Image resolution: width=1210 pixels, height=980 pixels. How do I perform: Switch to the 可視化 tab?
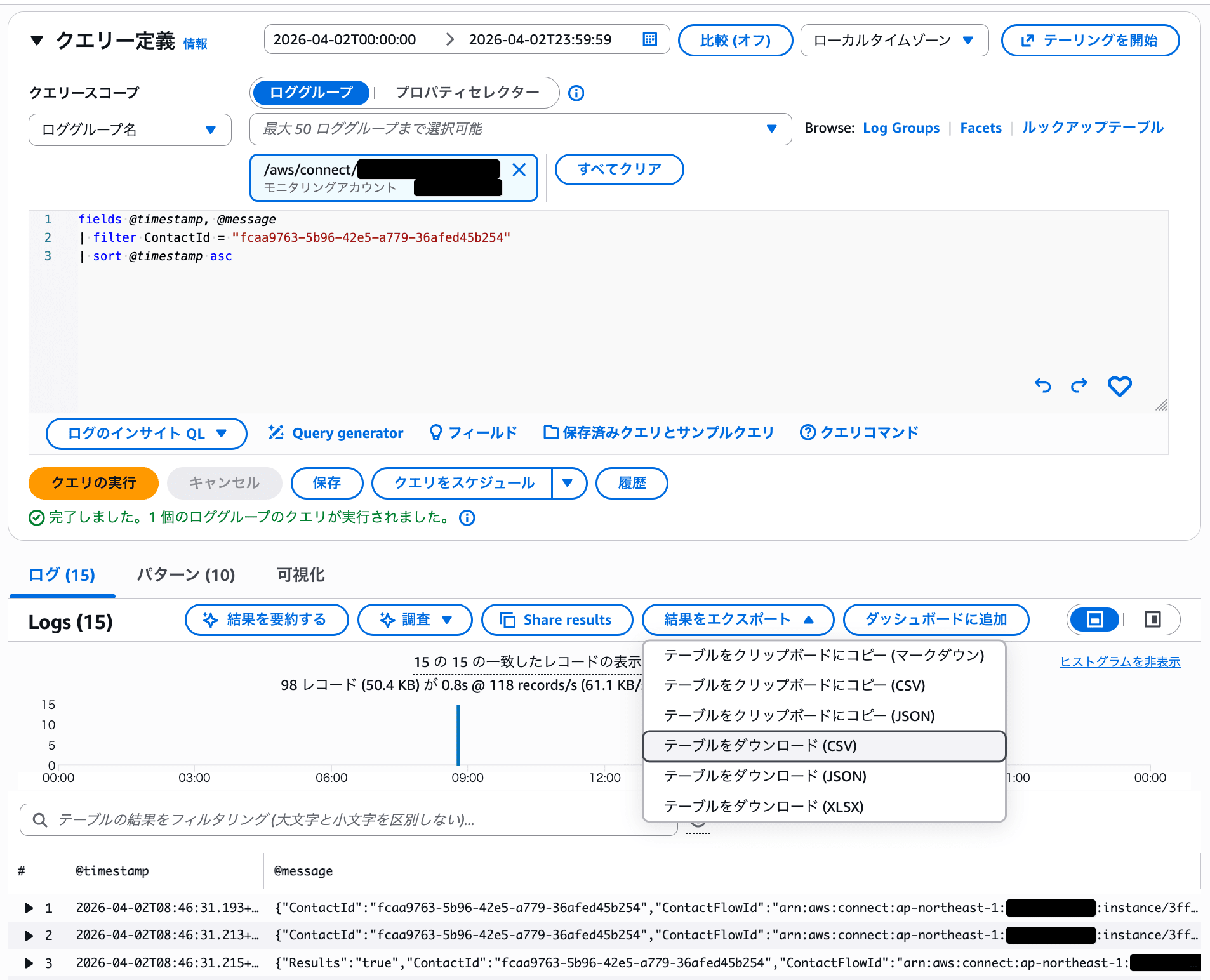301,575
